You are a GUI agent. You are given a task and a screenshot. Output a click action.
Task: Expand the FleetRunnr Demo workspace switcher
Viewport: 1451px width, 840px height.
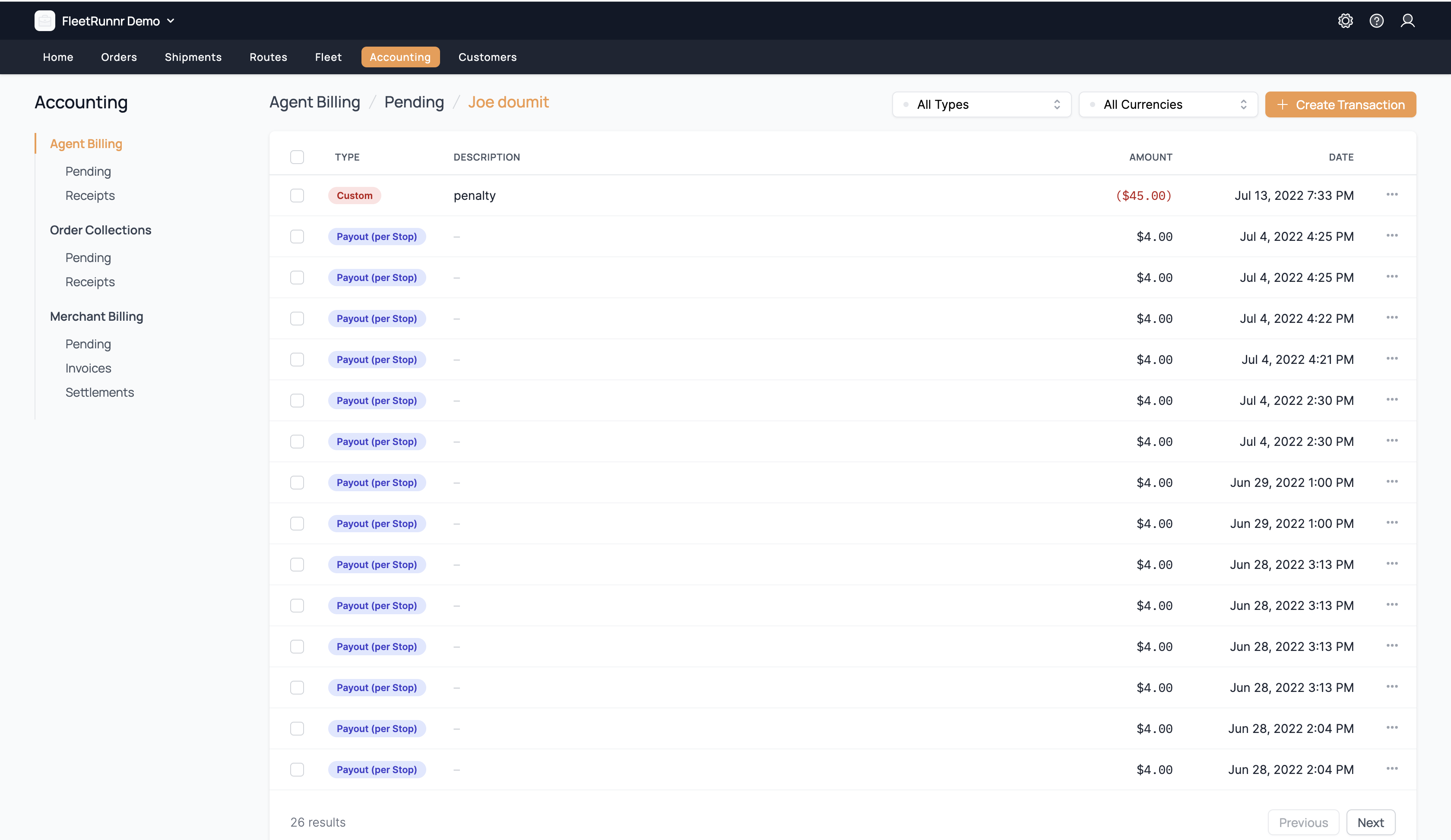(x=171, y=21)
